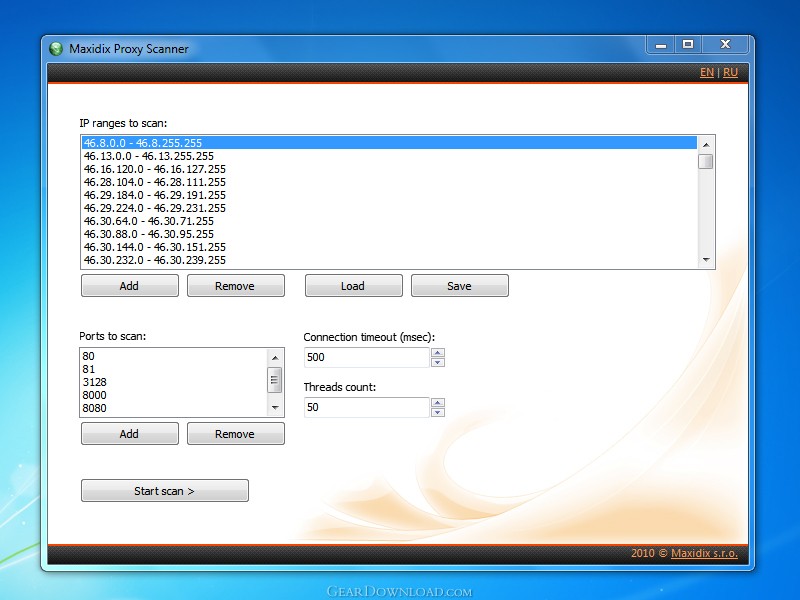Select IP range 46.29.184.0 - 46.29.191.255
This screenshot has height=600, width=800.
click(389, 195)
